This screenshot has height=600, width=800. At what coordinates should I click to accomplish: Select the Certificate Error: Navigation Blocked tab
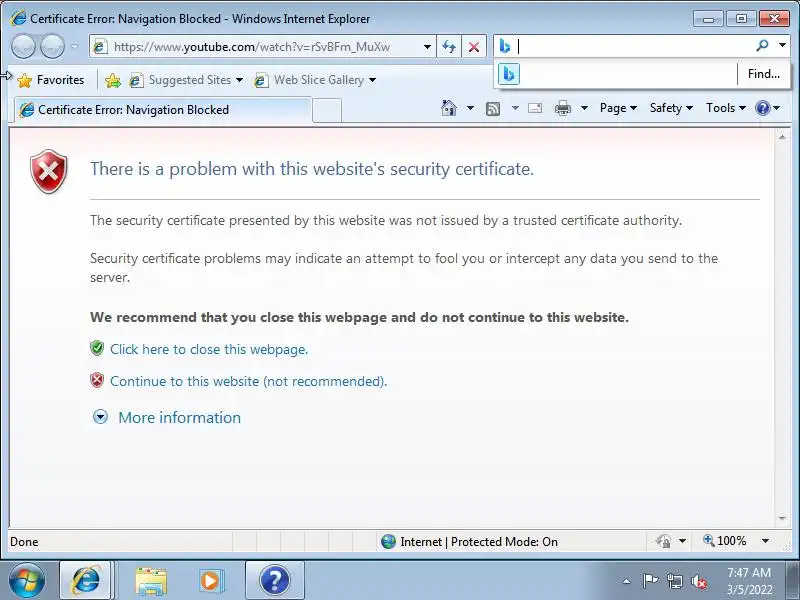(163, 110)
